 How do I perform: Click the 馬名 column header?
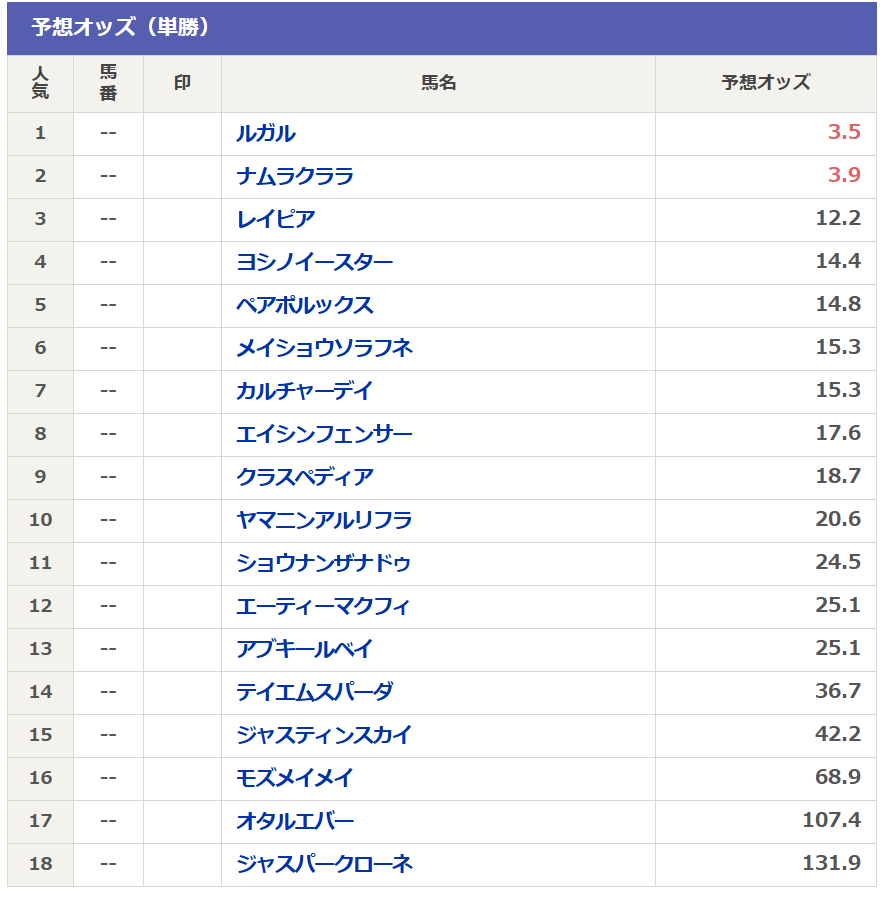pos(438,83)
